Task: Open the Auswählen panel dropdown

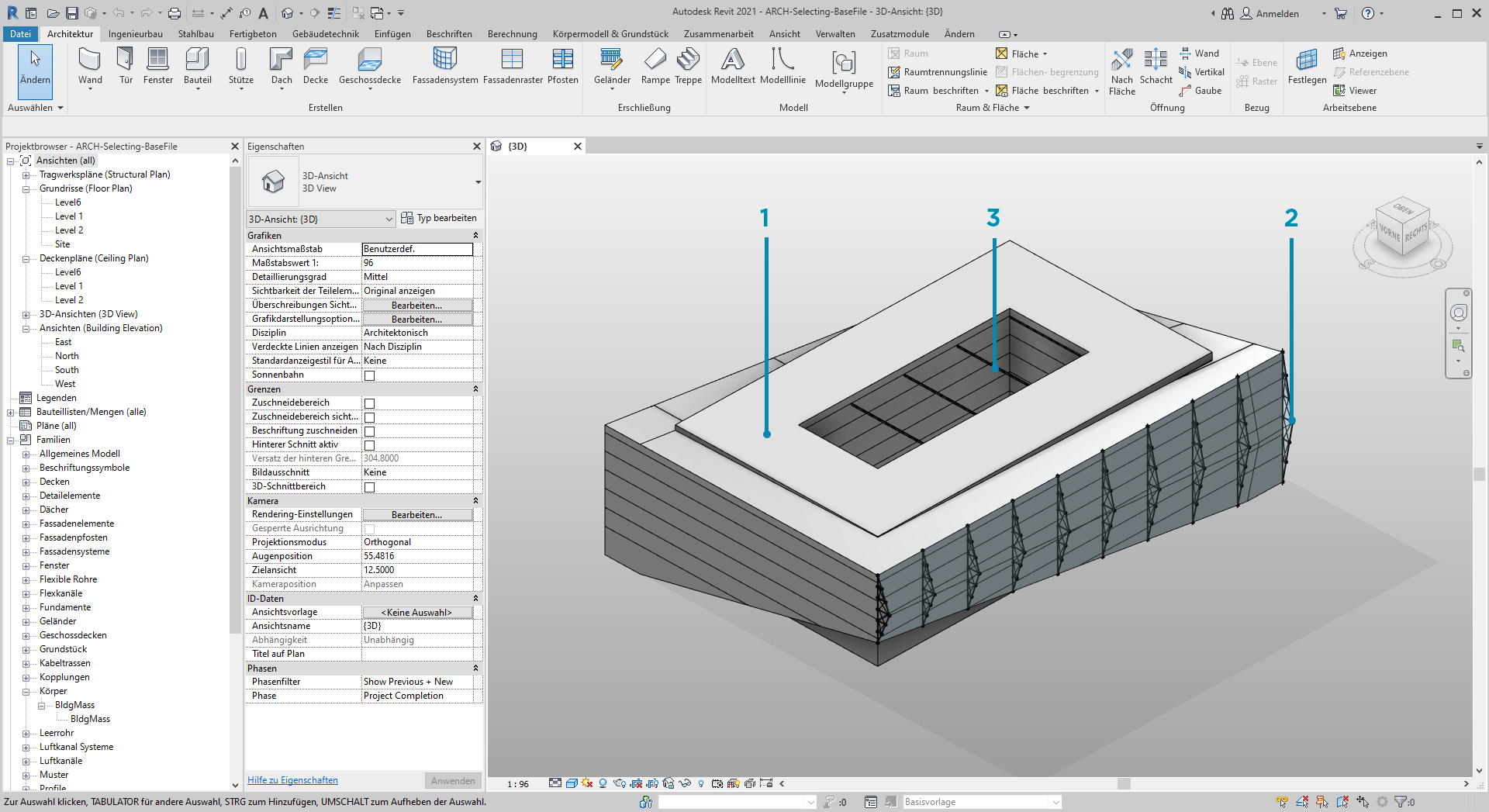Action: (36, 108)
